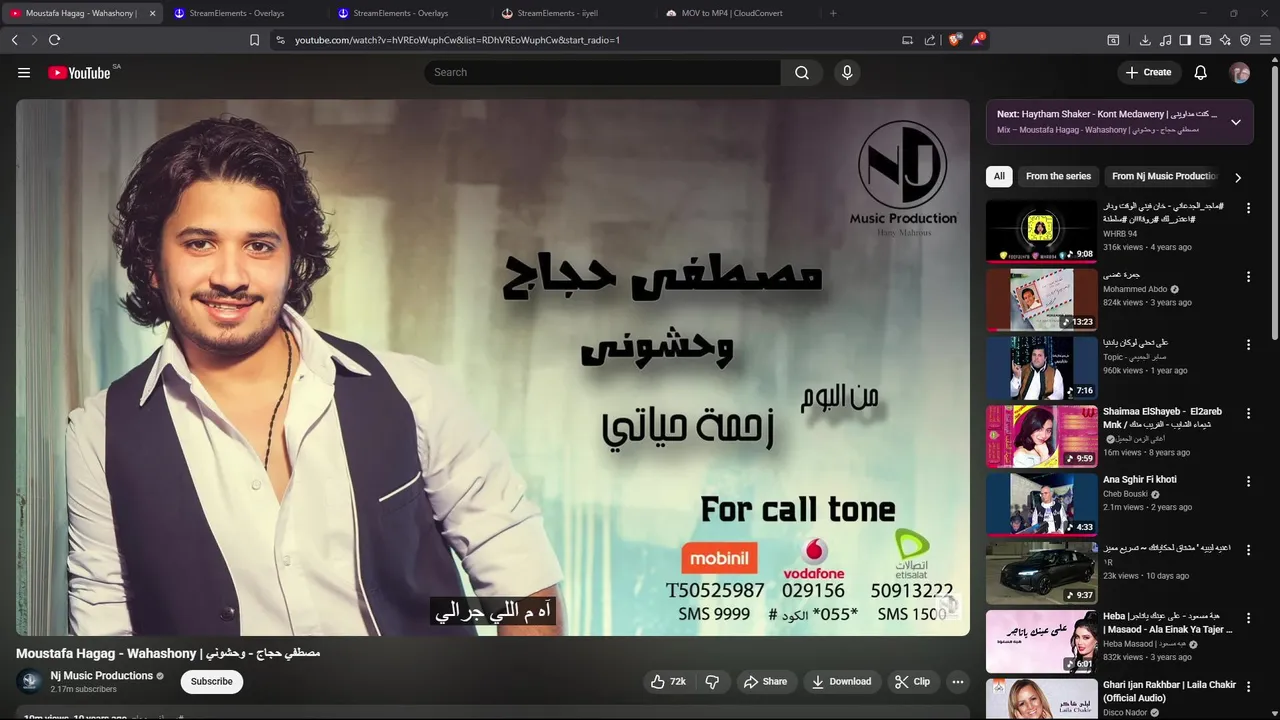Select 'From Nj Music Production' chip
Screen dimensions: 1280x720
(1163, 176)
